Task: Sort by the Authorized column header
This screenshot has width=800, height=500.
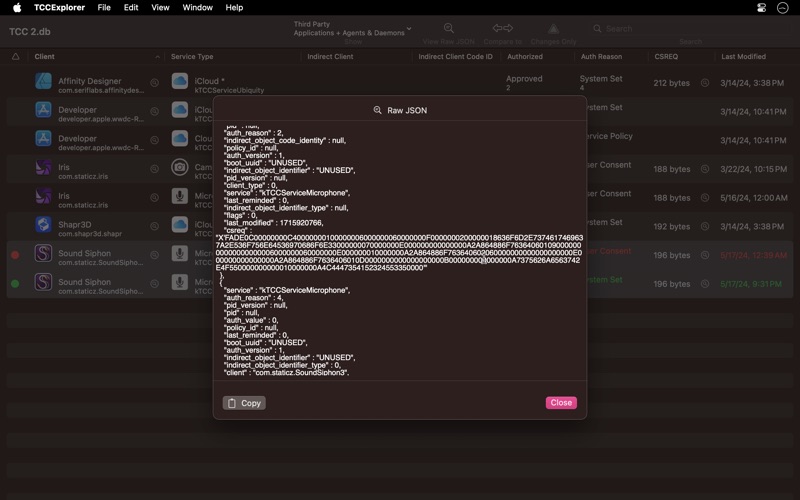Action: (x=525, y=57)
